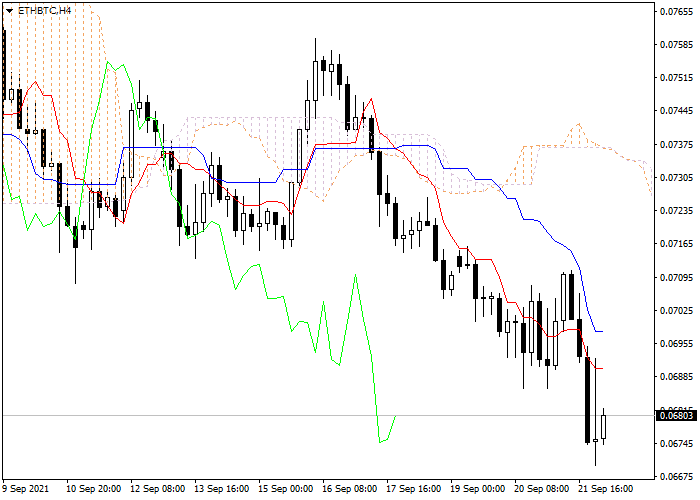Select the 0.07305 price scale label
700x500 pixels.
click(x=676, y=178)
